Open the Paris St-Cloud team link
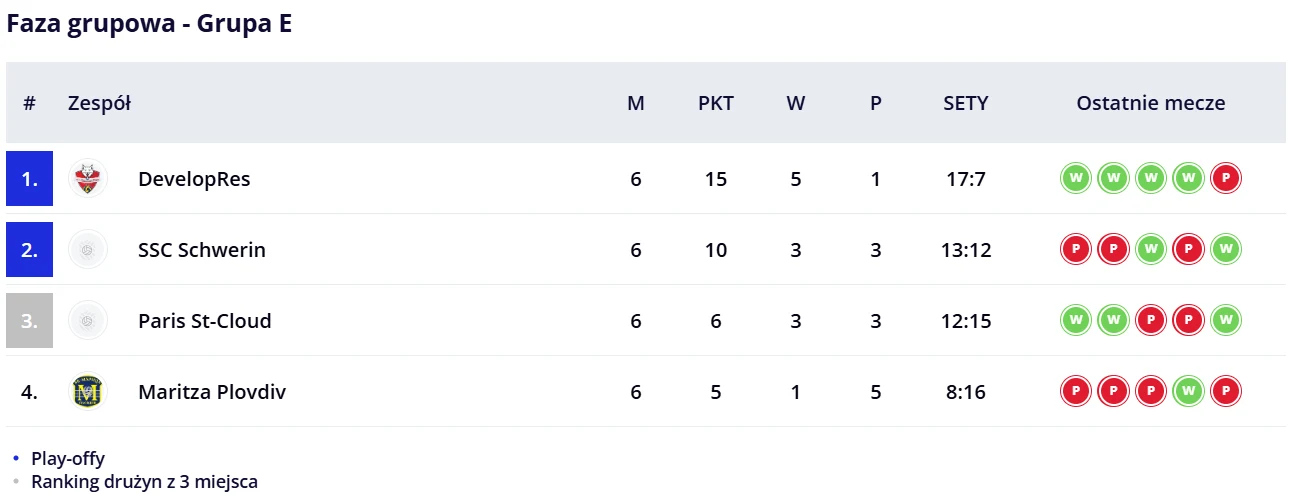The height and width of the screenshot is (501, 1296). (205, 321)
